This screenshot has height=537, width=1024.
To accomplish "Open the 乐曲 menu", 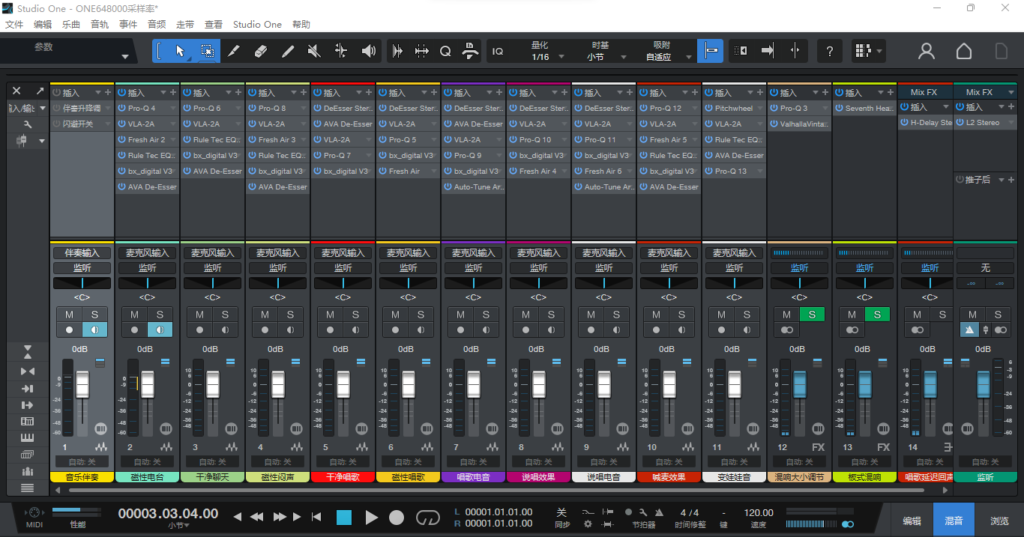I will [71, 23].
